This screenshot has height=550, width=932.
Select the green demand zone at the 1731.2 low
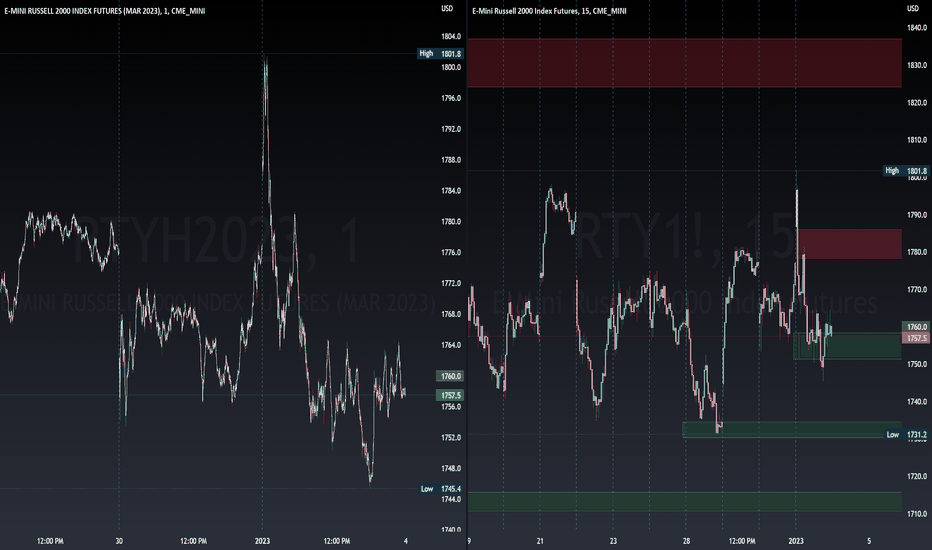(x=792, y=429)
